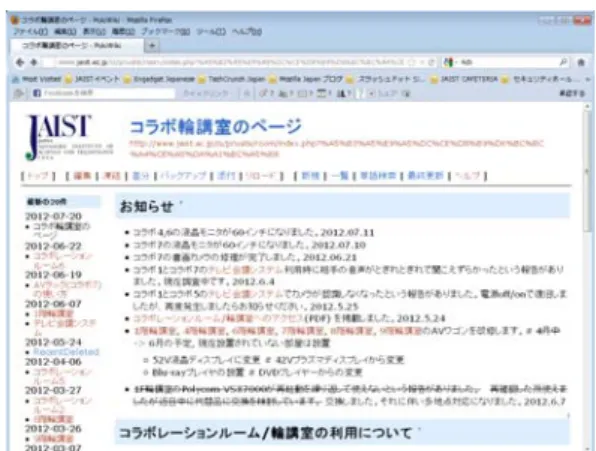596x451 pixels.
Task: Open 1階輪講室 link under 2012-06-07
Action: coord(53,314)
